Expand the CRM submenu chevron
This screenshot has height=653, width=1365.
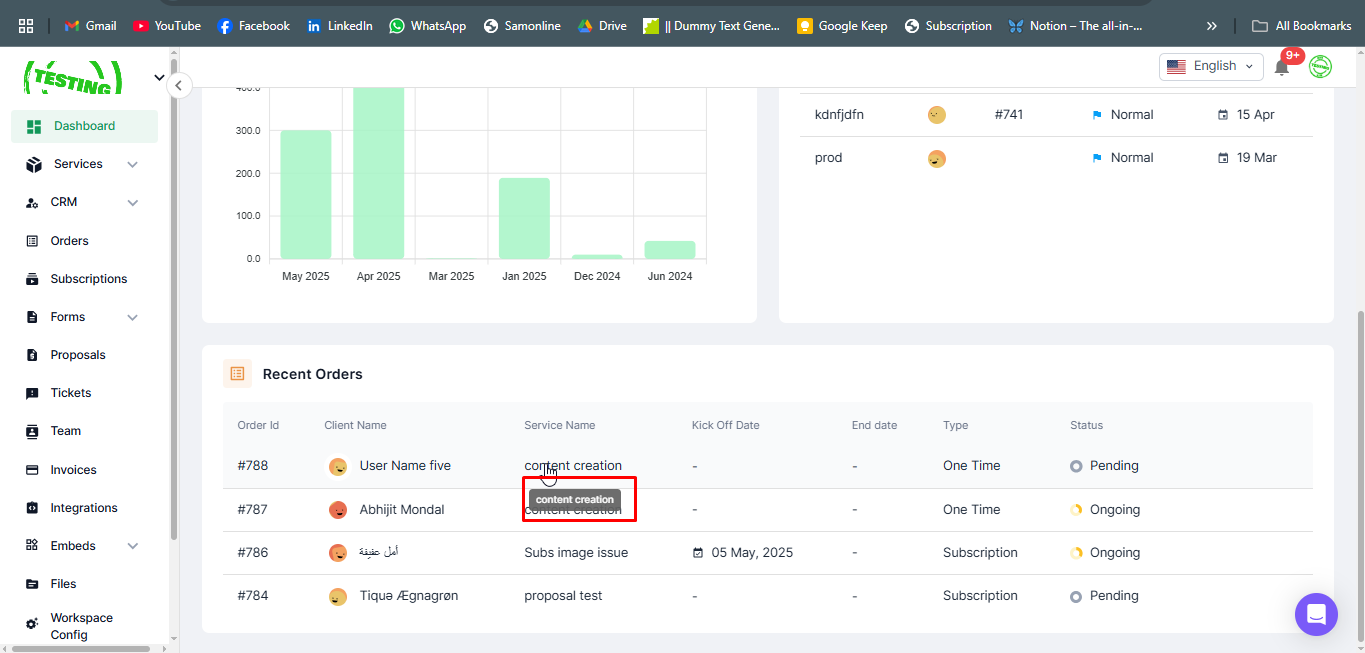click(133, 203)
